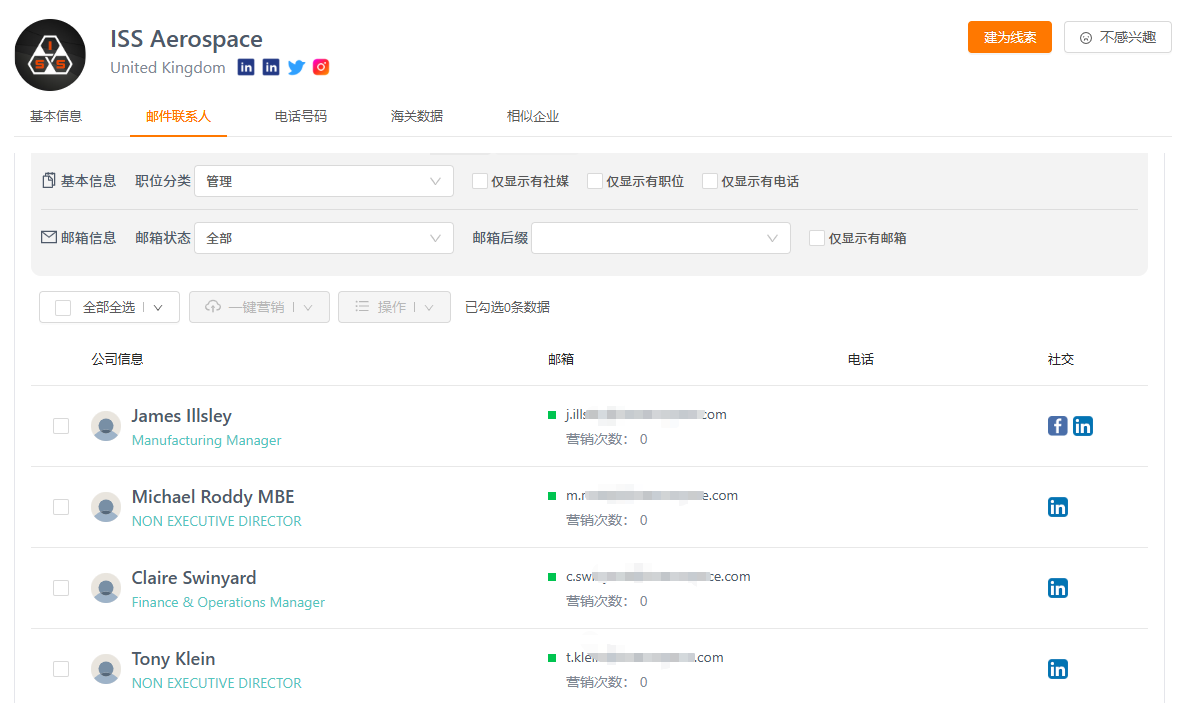Click the Manufacturing Manager job title

click(x=207, y=440)
